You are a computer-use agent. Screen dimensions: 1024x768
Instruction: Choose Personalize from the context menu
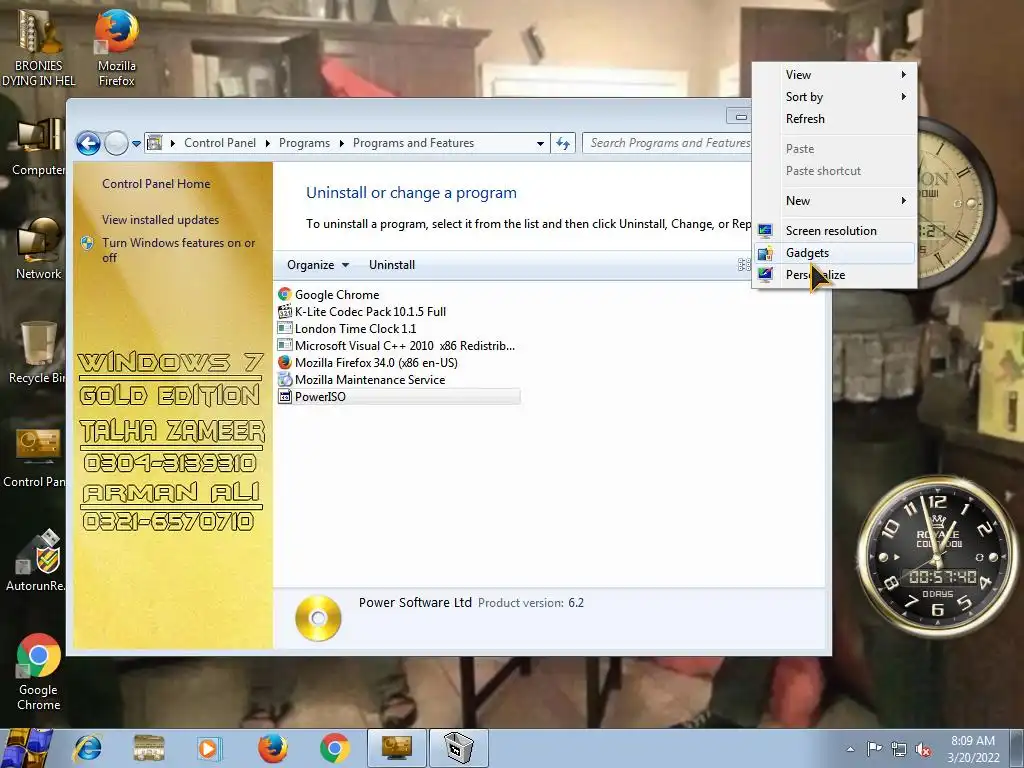[835, 275]
